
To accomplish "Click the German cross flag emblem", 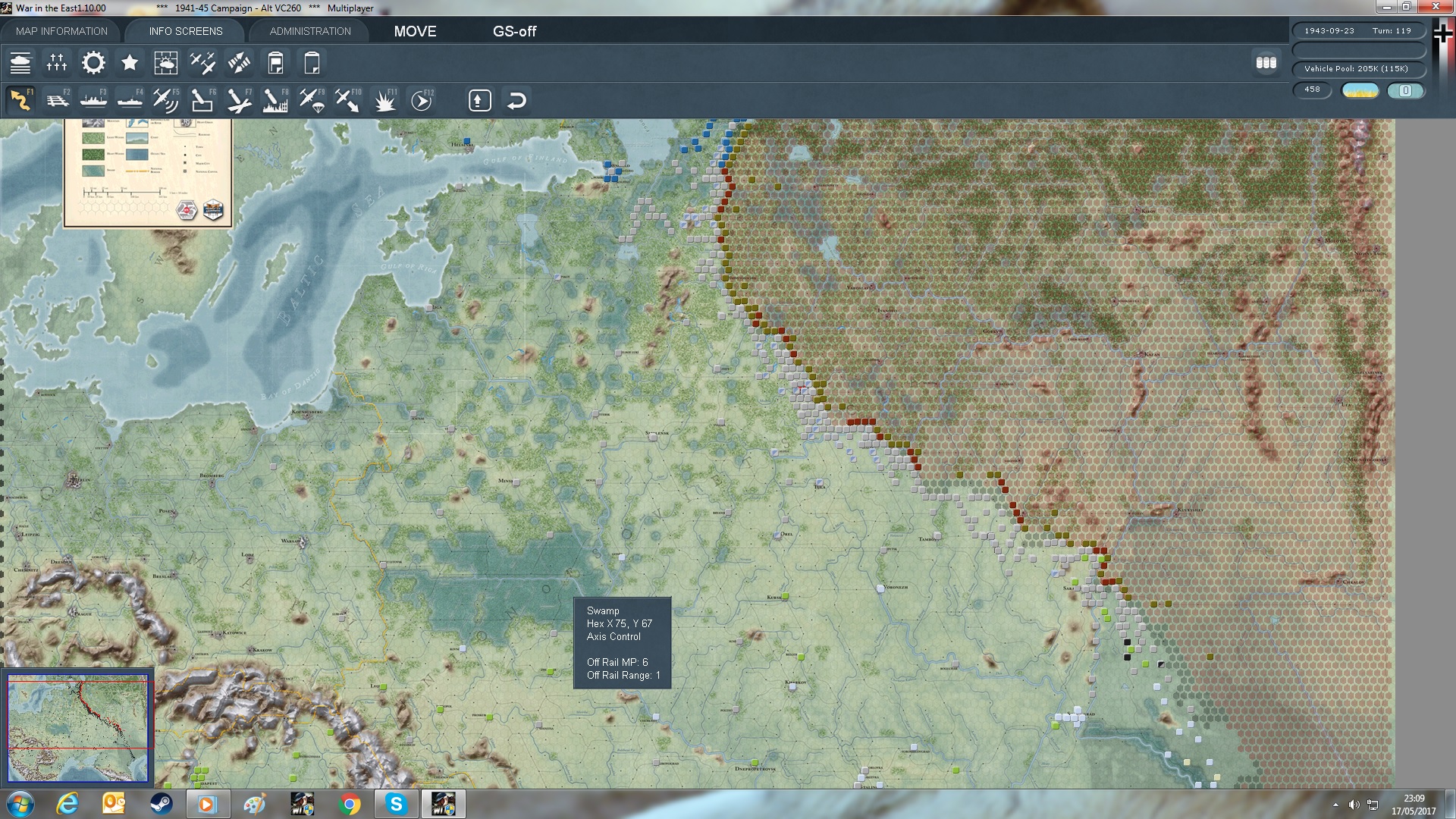I will tap(1443, 33).
